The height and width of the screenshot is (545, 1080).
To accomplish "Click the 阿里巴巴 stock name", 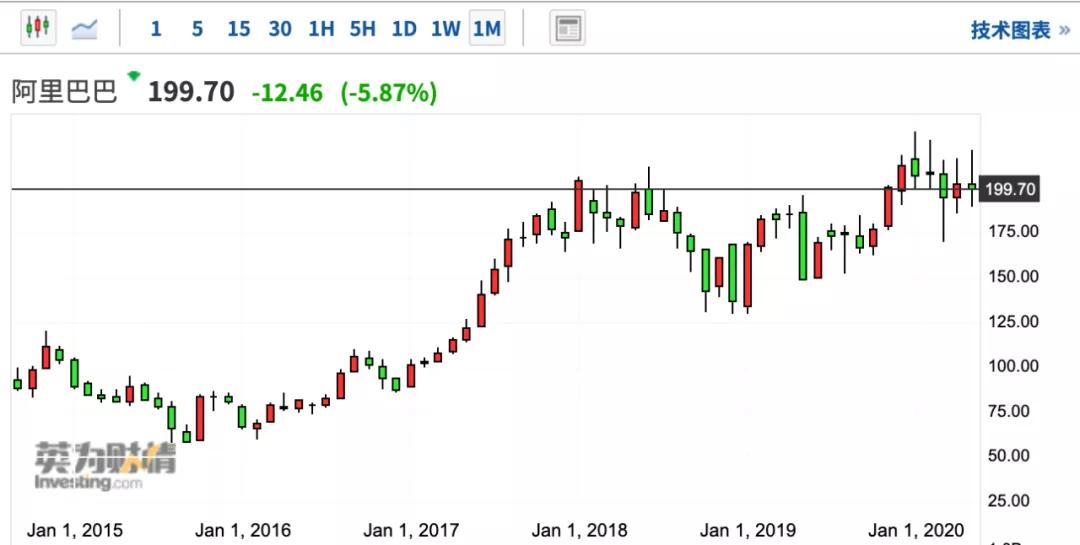I will coord(65,92).
